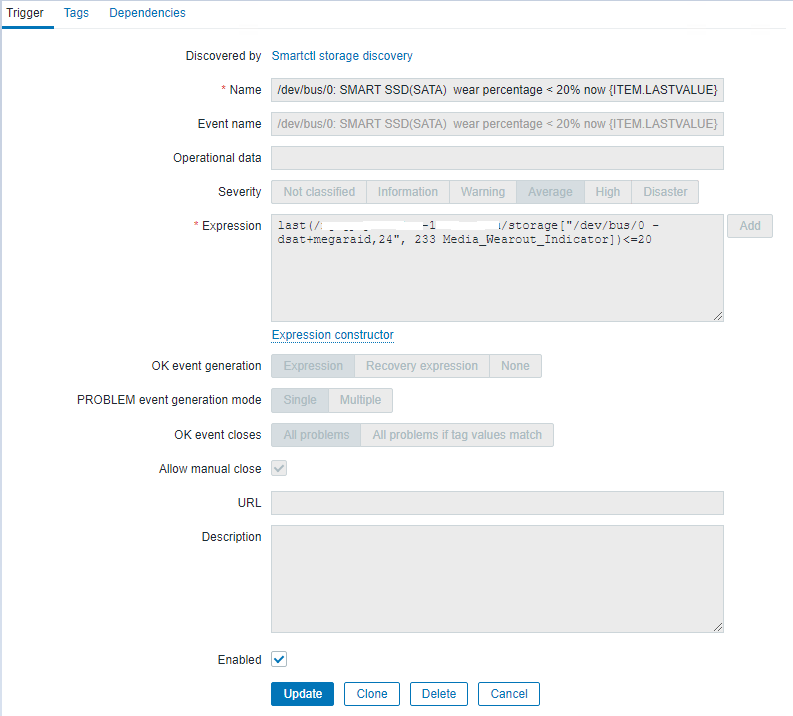Select Warning severity

(x=482, y=192)
